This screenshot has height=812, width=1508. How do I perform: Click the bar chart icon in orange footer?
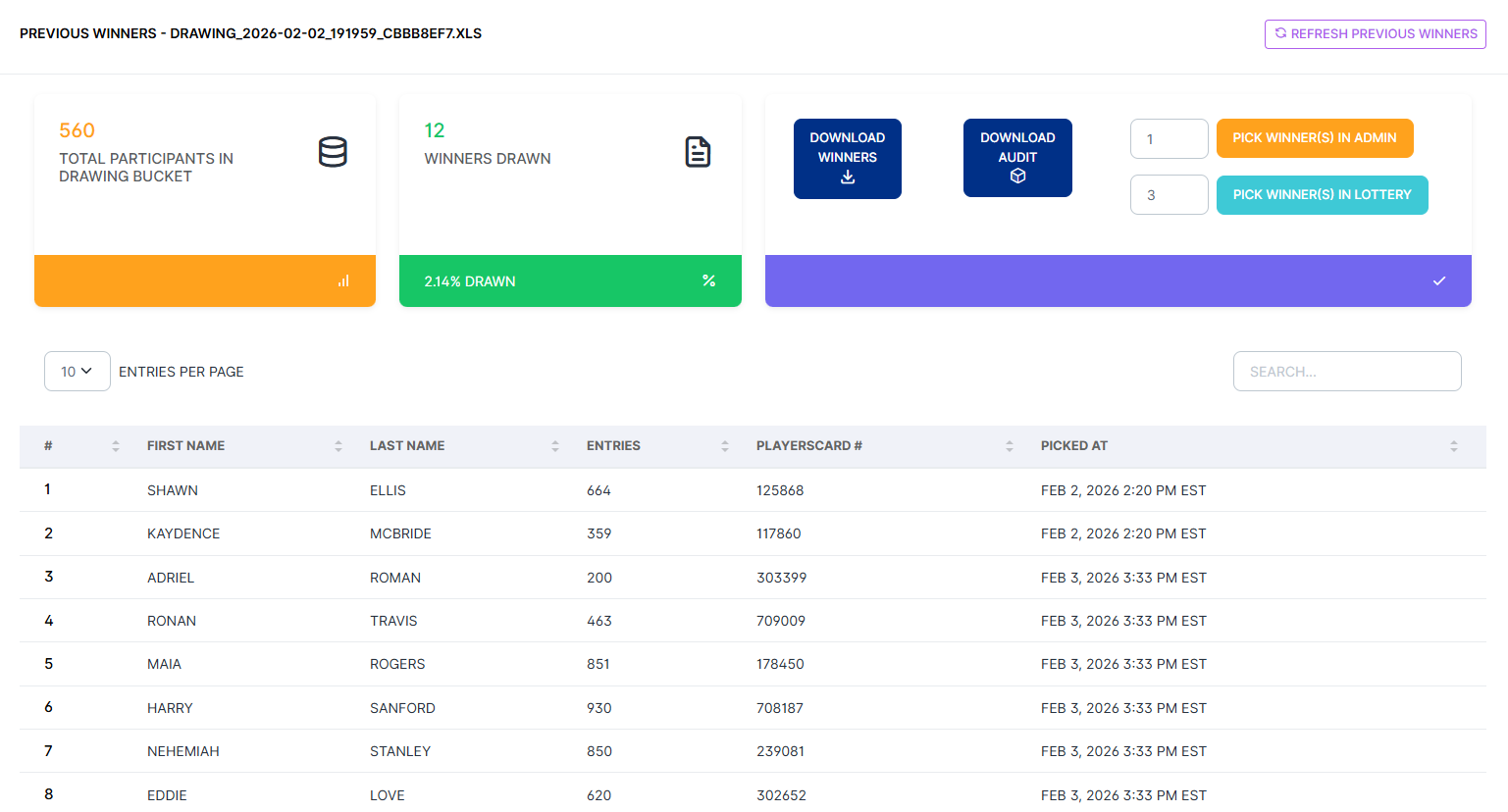point(342,280)
